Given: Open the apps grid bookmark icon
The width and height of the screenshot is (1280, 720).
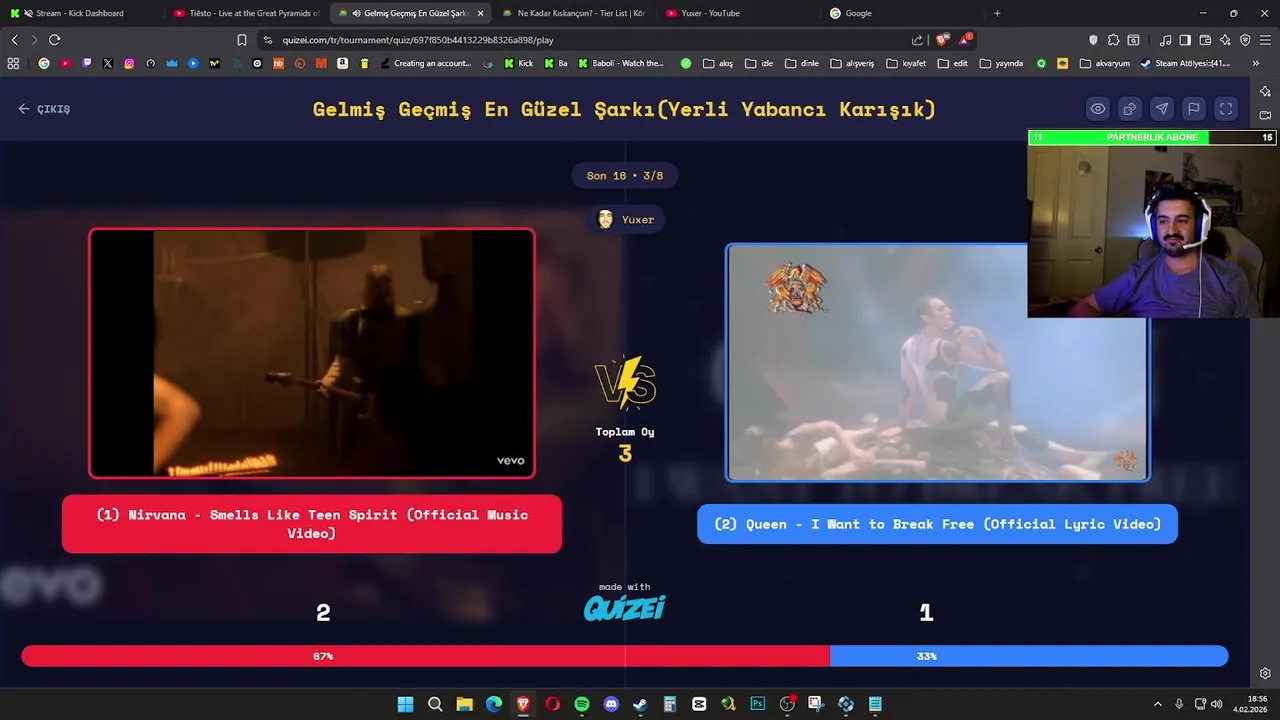Looking at the screenshot, I should [x=13, y=63].
